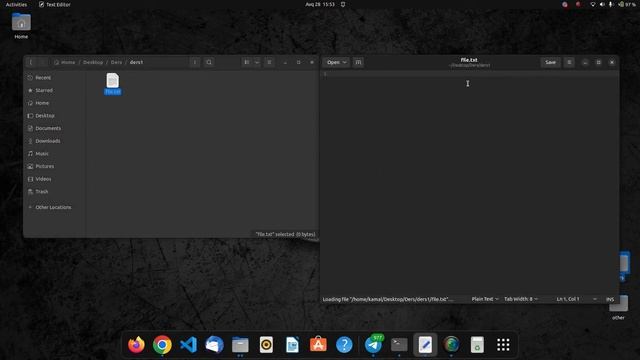The image size is (640, 360).
Task: Open Music in Files sidebar
Action: pyautogui.click(x=54, y=153)
